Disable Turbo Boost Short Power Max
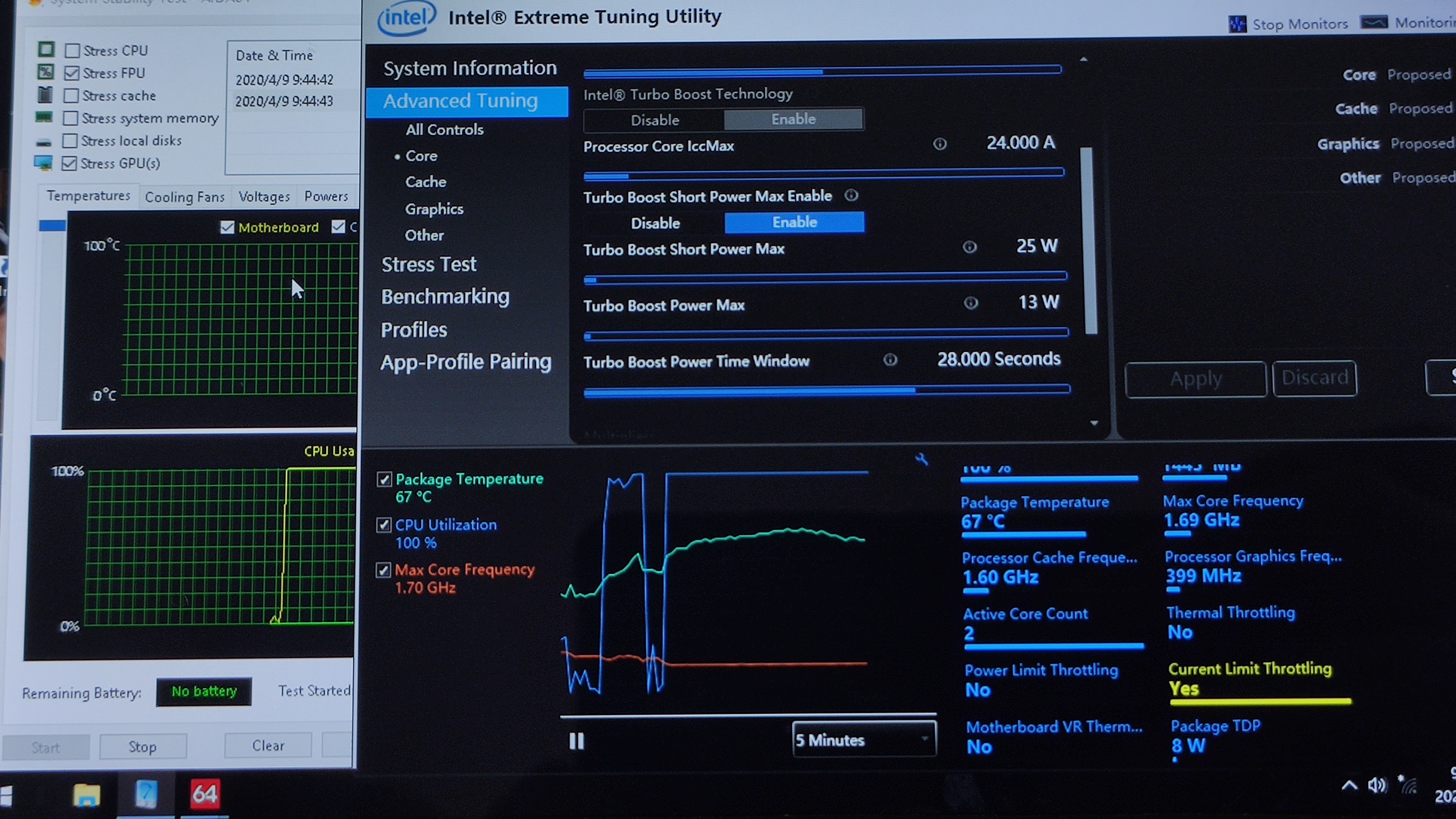This screenshot has height=819, width=1456. pyautogui.click(x=655, y=223)
